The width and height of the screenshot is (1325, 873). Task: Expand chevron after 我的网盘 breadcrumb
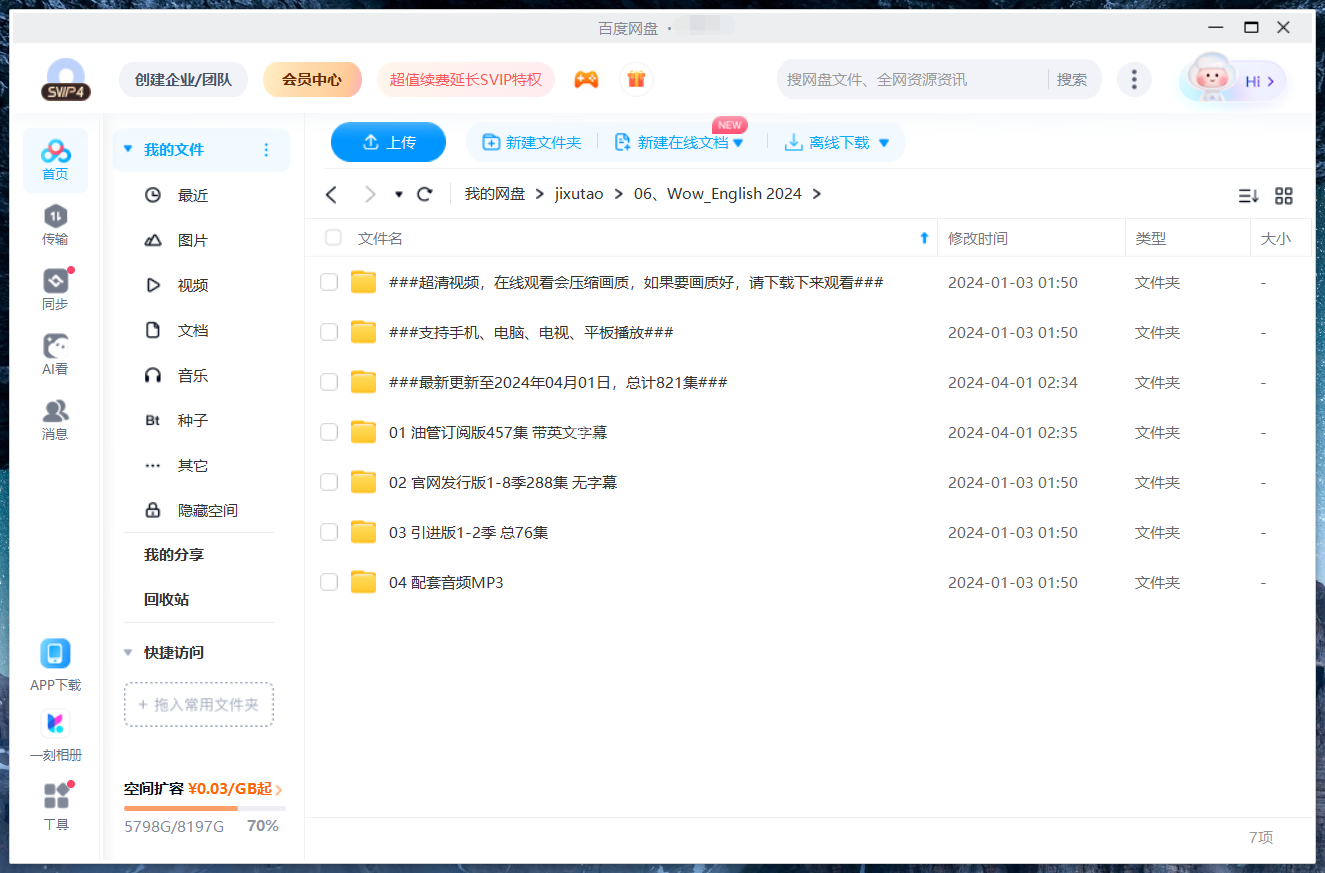pyautogui.click(x=540, y=194)
